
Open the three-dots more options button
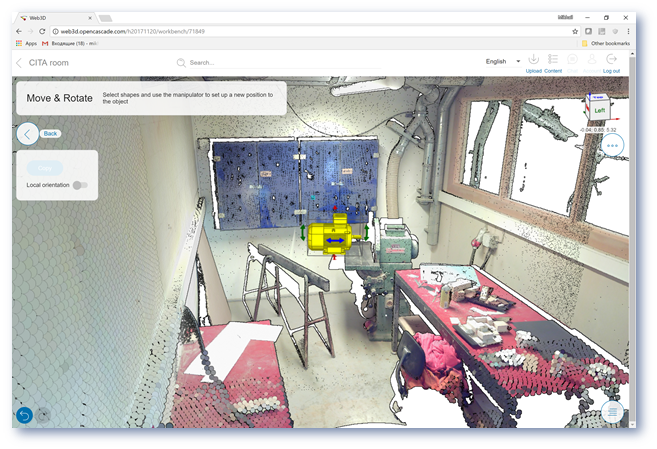point(613,145)
